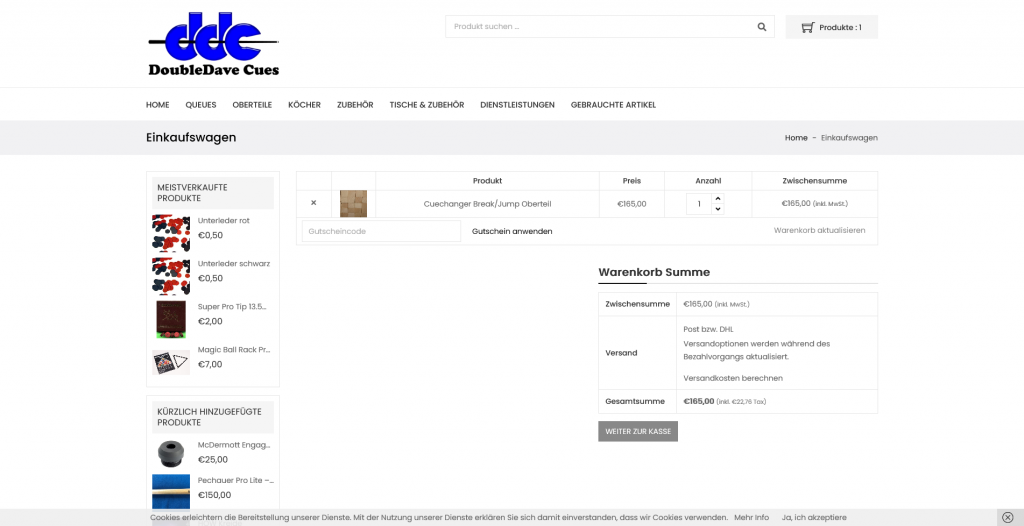This screenshot has height=526, width=1024.
Task: Open the Cuechanger product thumbnail
Action: (353, 203)
